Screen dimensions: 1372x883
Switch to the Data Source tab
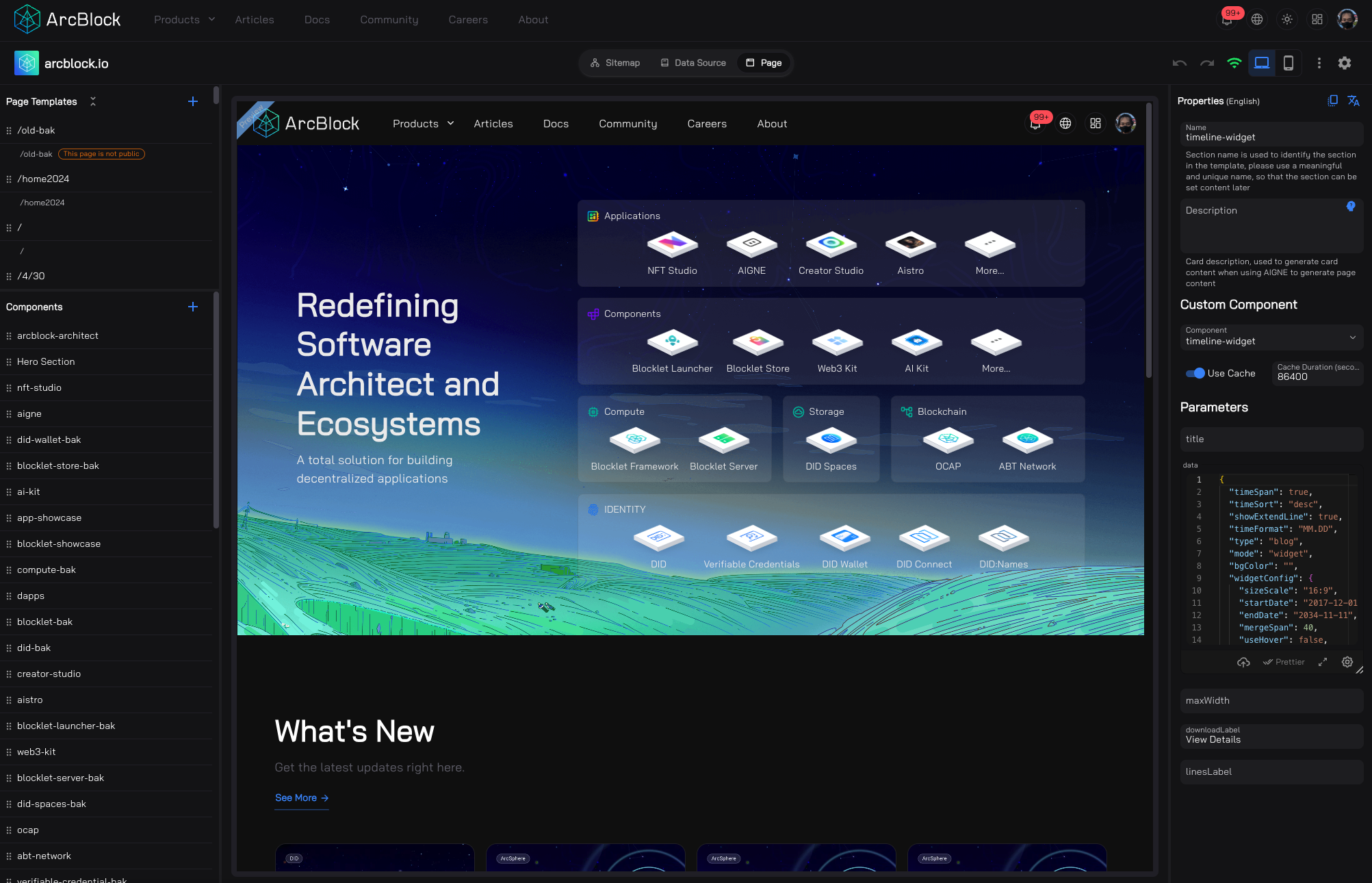pos(693,63)
